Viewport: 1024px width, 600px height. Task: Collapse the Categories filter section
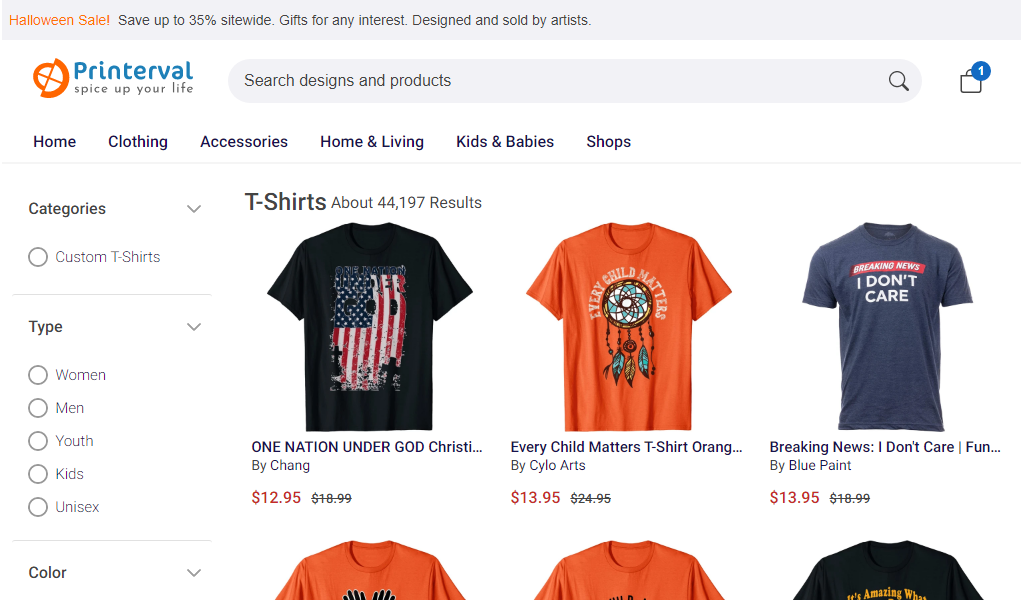193,209
